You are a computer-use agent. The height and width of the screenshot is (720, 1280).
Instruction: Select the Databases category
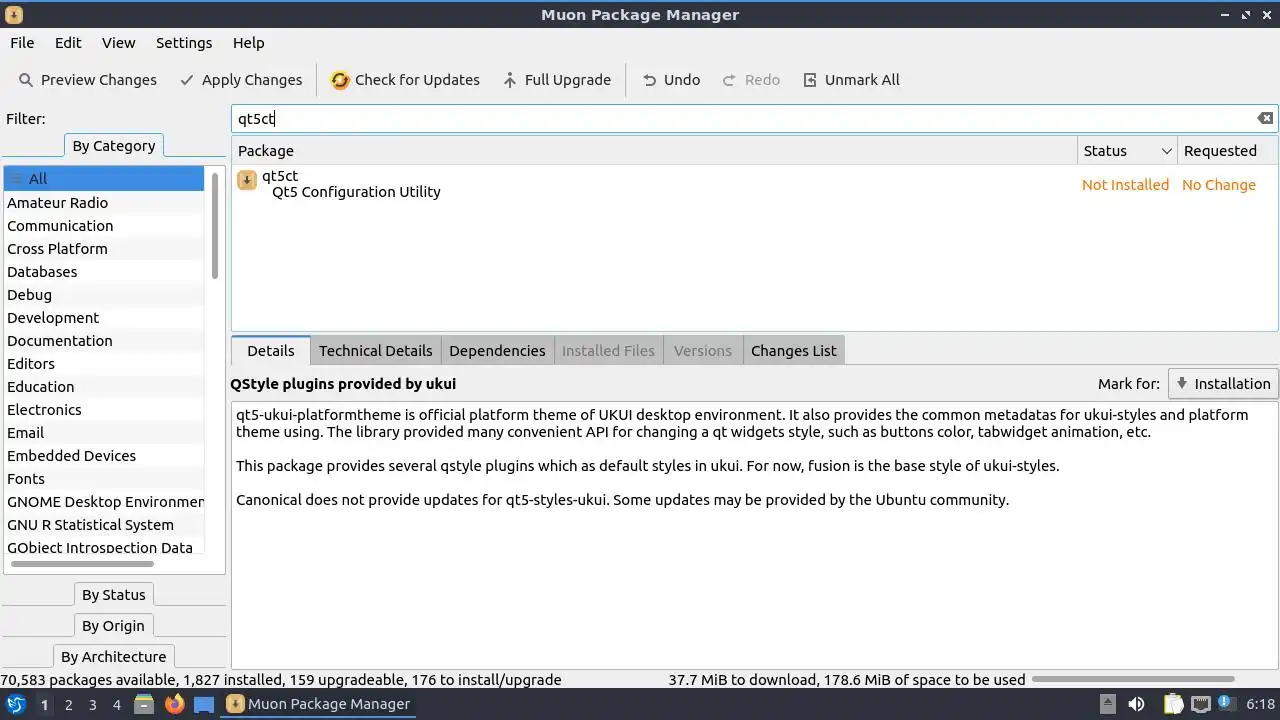click(104, 272)
